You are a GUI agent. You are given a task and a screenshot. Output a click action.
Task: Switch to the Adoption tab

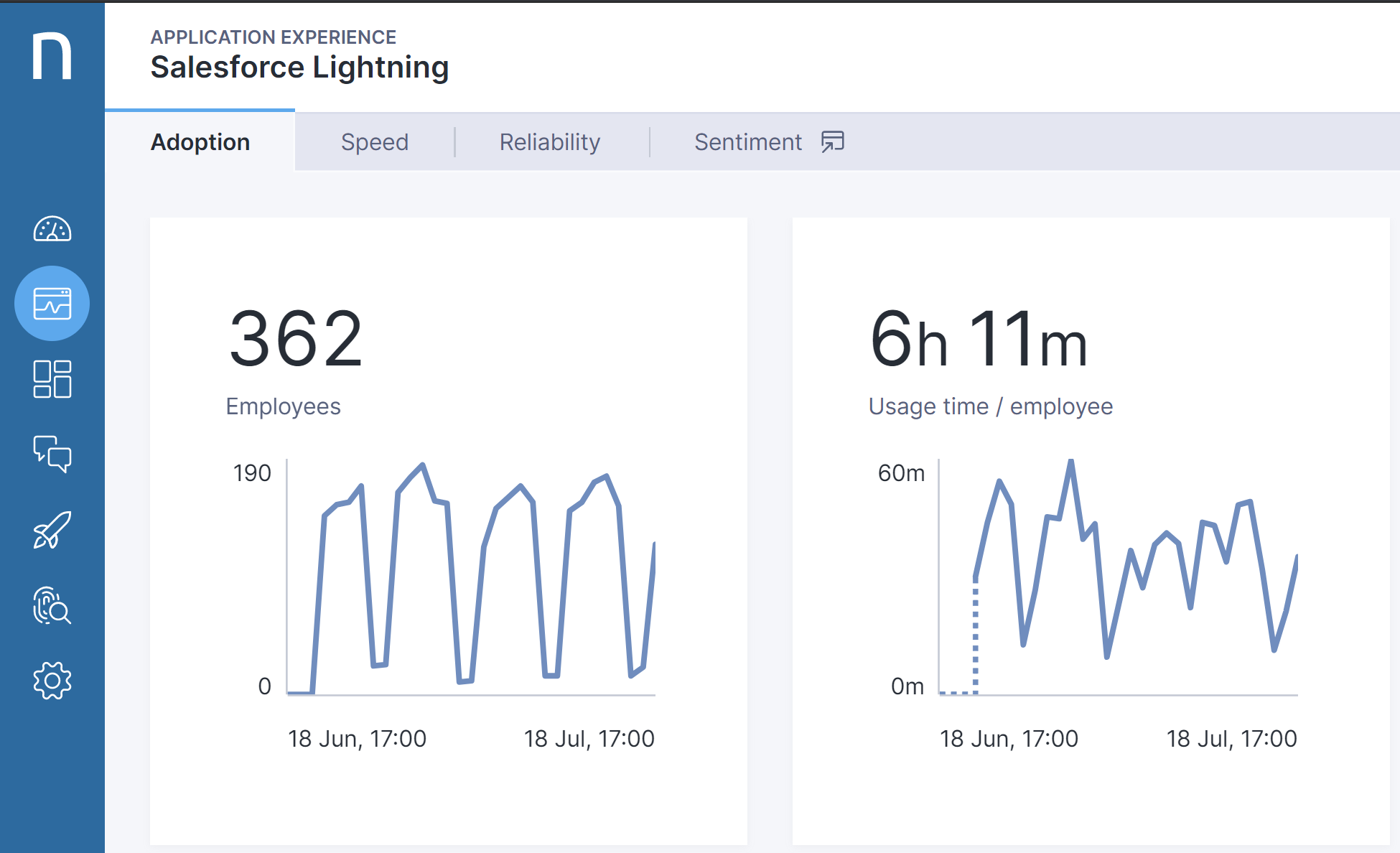[x=200, y=142]
